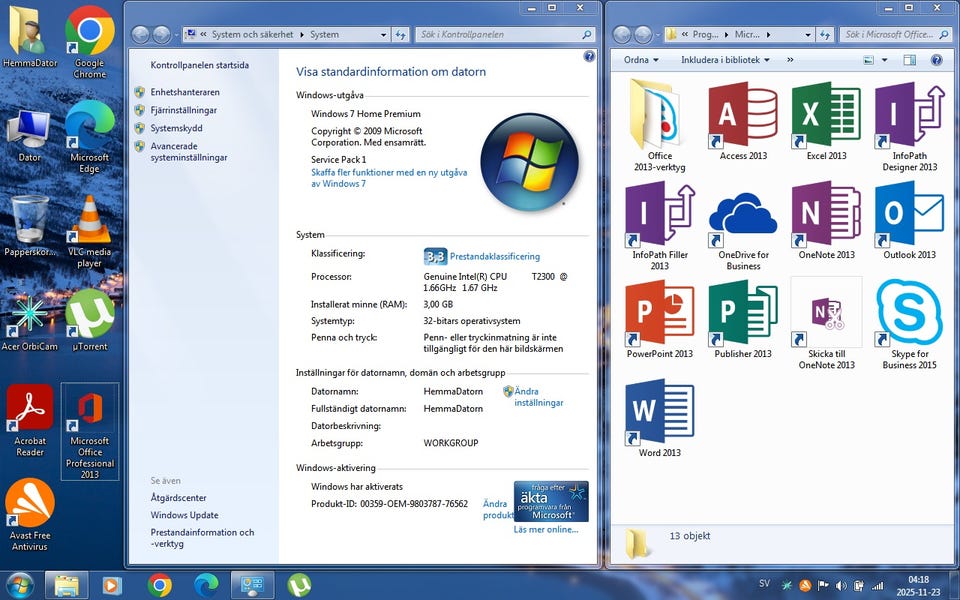This screenshot has width=960, height=600.
Task: Open the view options dropdown arrow
Action: pyautogui.click(x=884, y=60)
